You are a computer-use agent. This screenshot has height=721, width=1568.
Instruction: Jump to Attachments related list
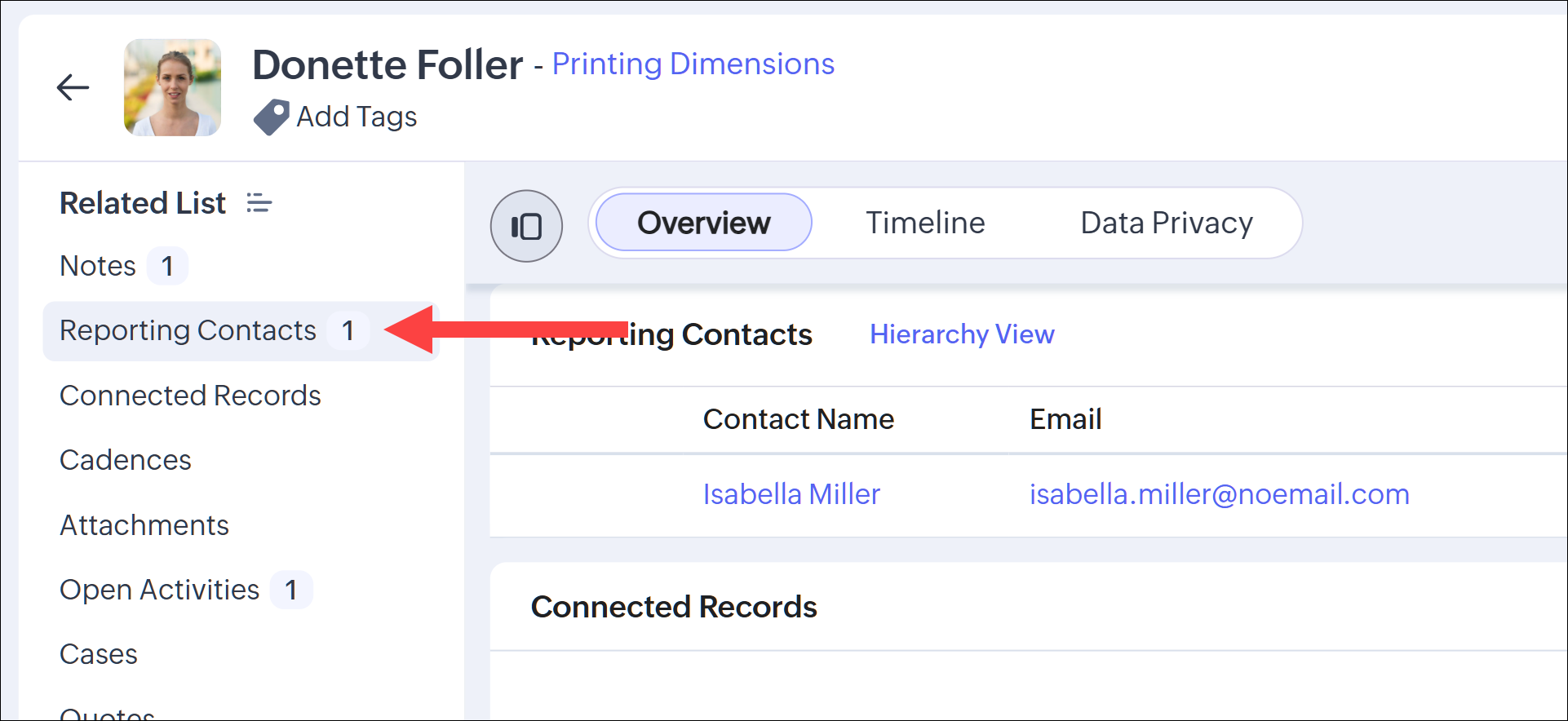144,525
